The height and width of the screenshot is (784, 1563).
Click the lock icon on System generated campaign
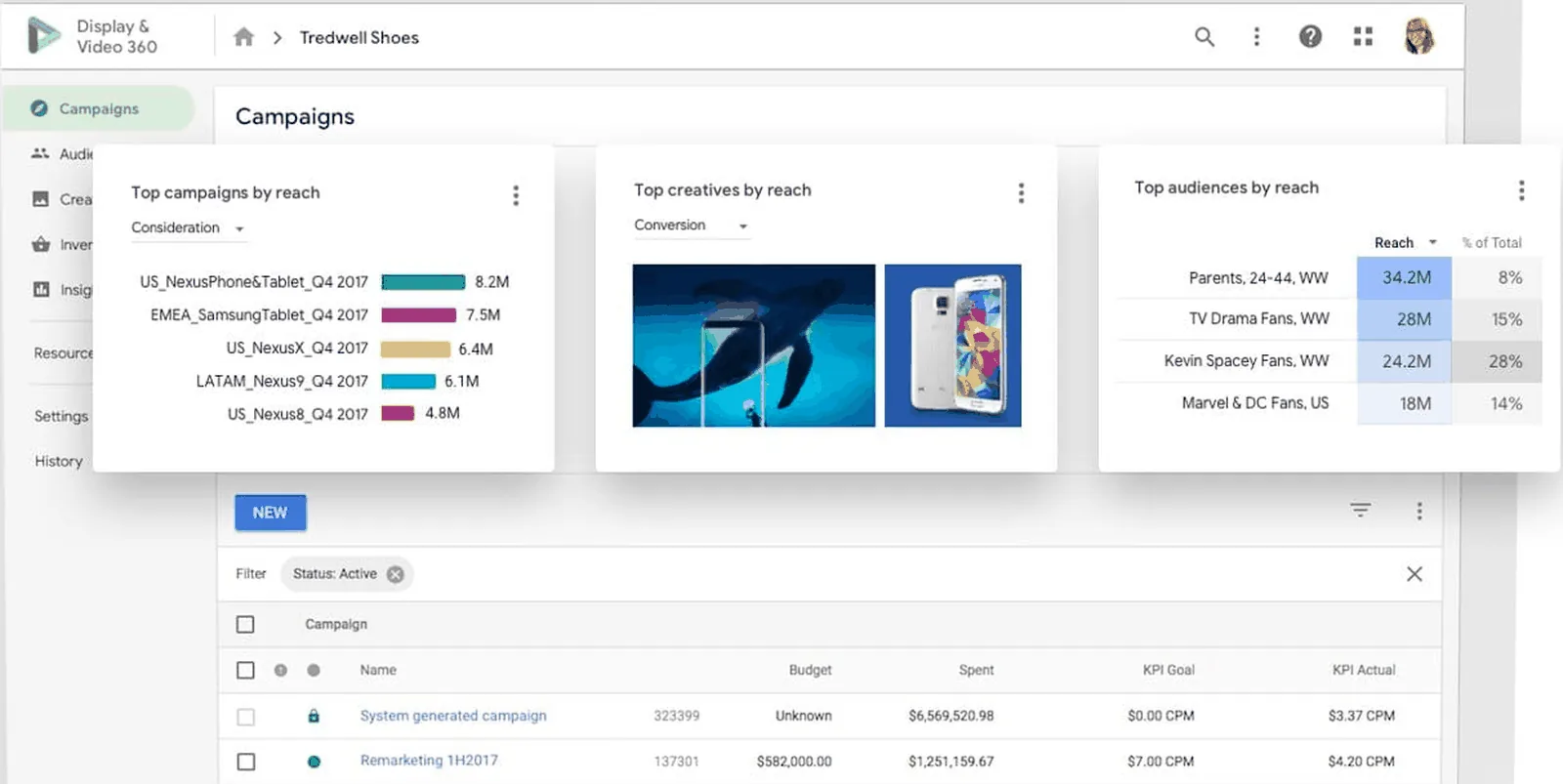[x=314, y=716]
